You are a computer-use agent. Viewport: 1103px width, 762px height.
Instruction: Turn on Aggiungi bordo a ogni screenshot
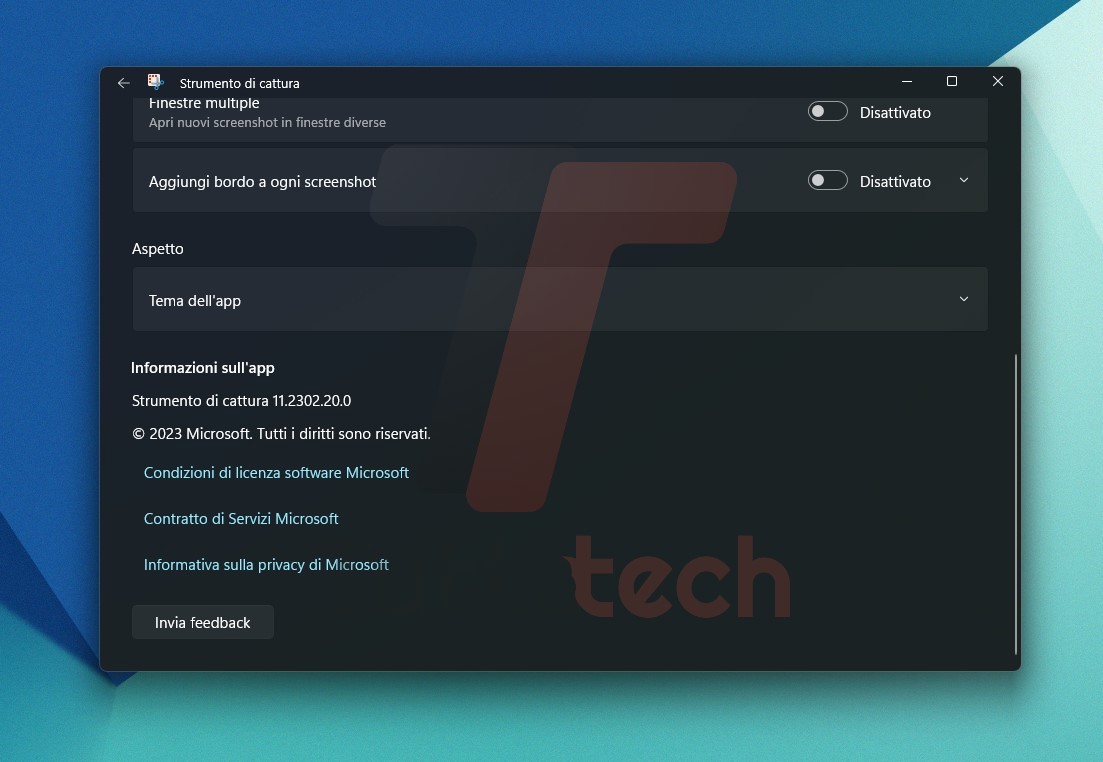pos(827,181)
